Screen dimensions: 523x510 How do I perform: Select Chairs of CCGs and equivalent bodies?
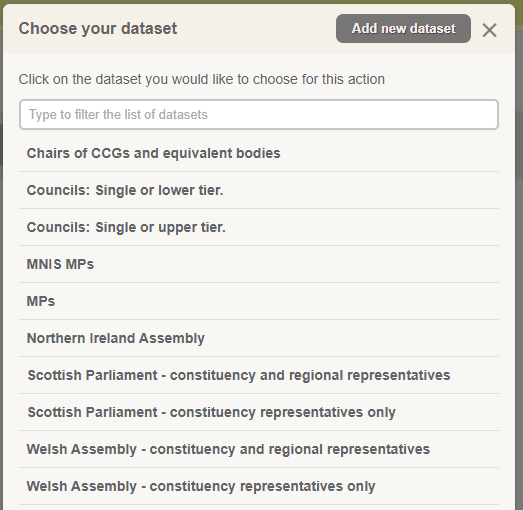click(259, 153)
